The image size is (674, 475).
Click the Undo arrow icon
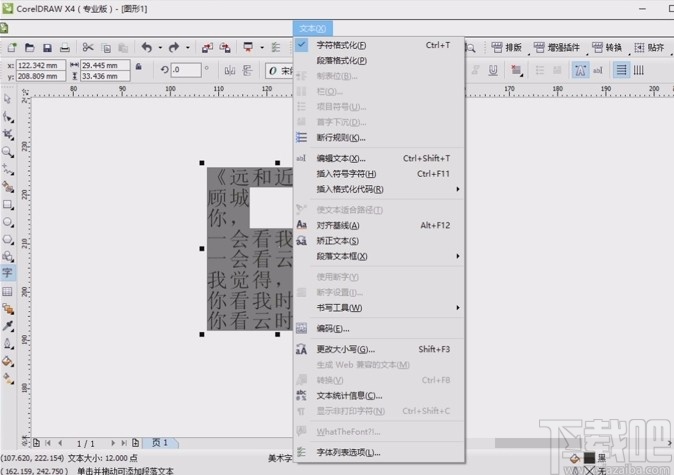pos(147,47)
